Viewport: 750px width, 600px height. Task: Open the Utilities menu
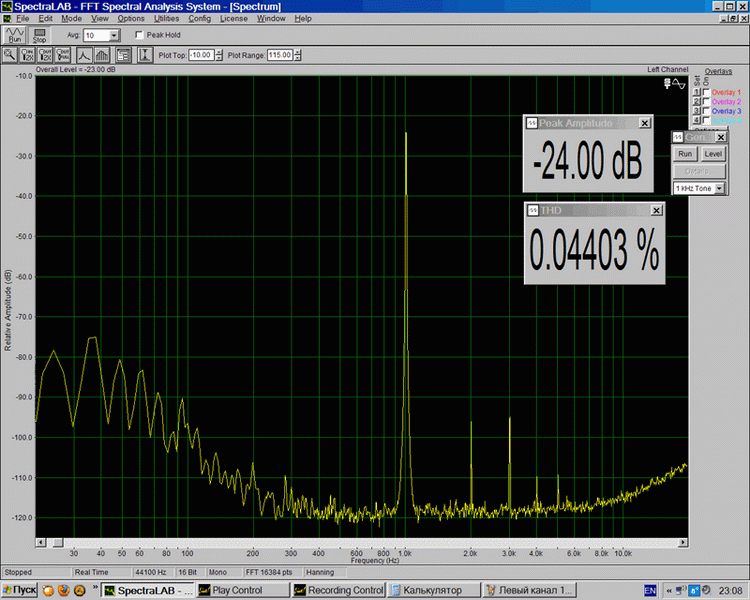click(166, 18)
